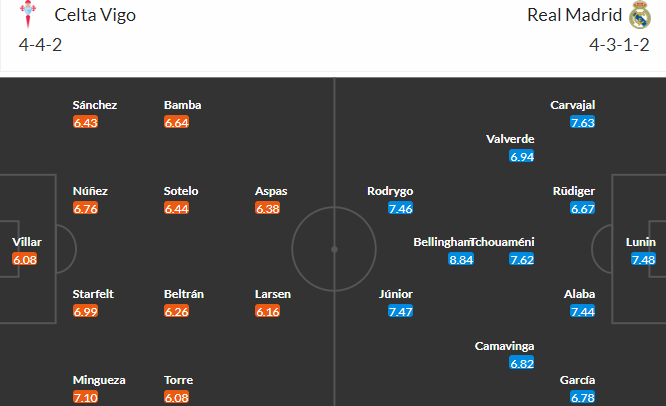Open player Camavinga details
This screenshot has width=666, height=406.
coord(504,346)
